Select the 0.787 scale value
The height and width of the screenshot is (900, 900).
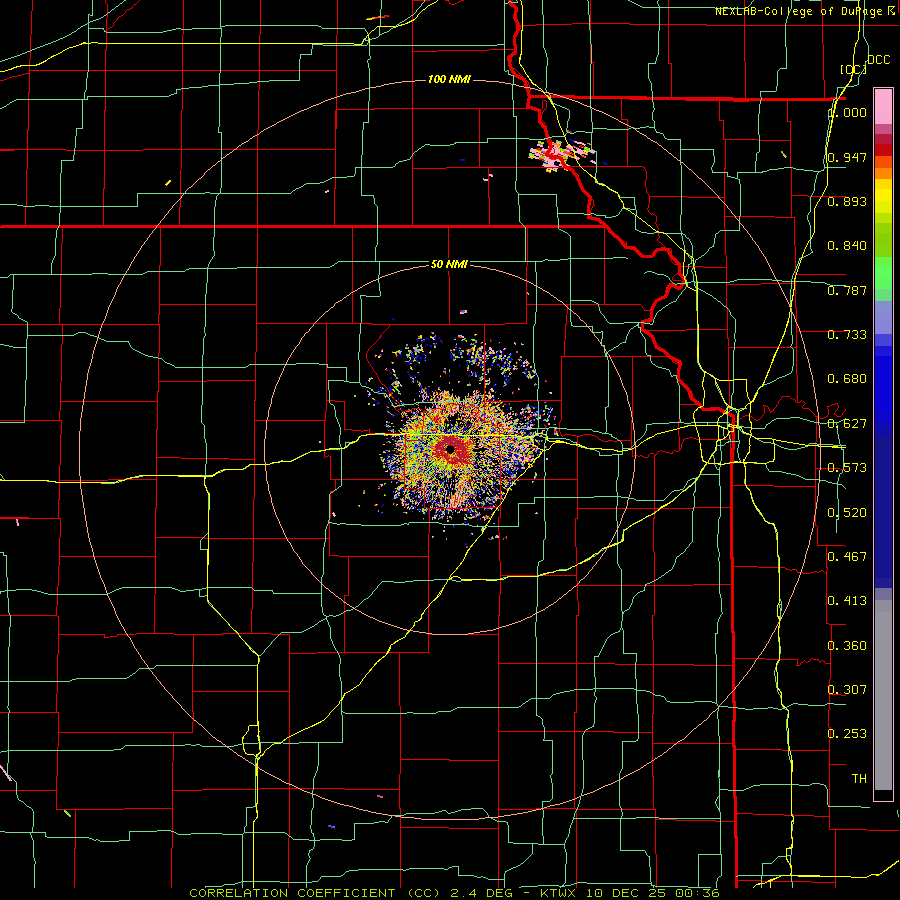pyautogui.click(x=847, y=290)
